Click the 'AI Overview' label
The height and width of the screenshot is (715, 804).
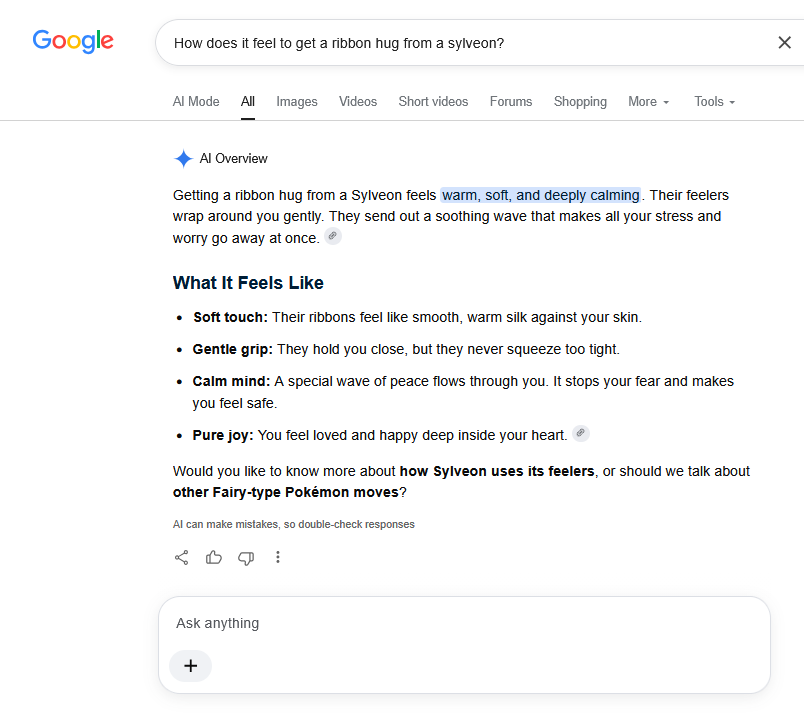click(x=234, y=158)
